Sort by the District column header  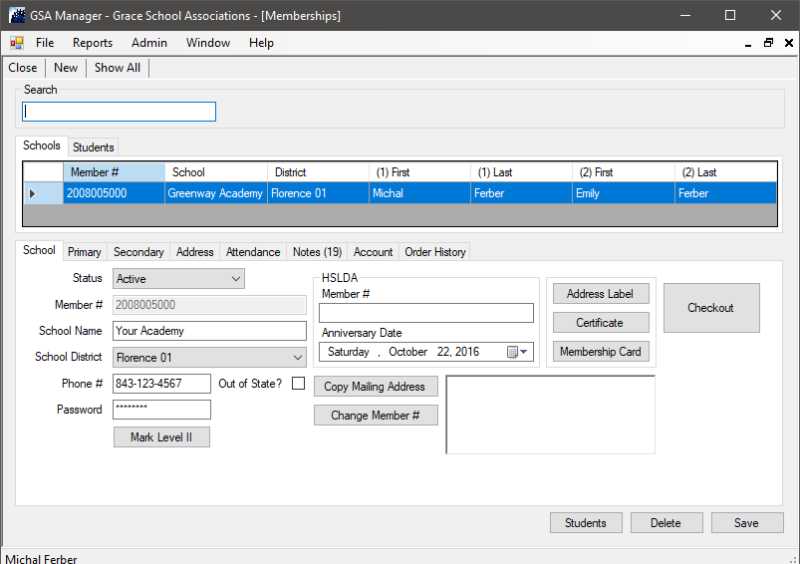point(317,172)
